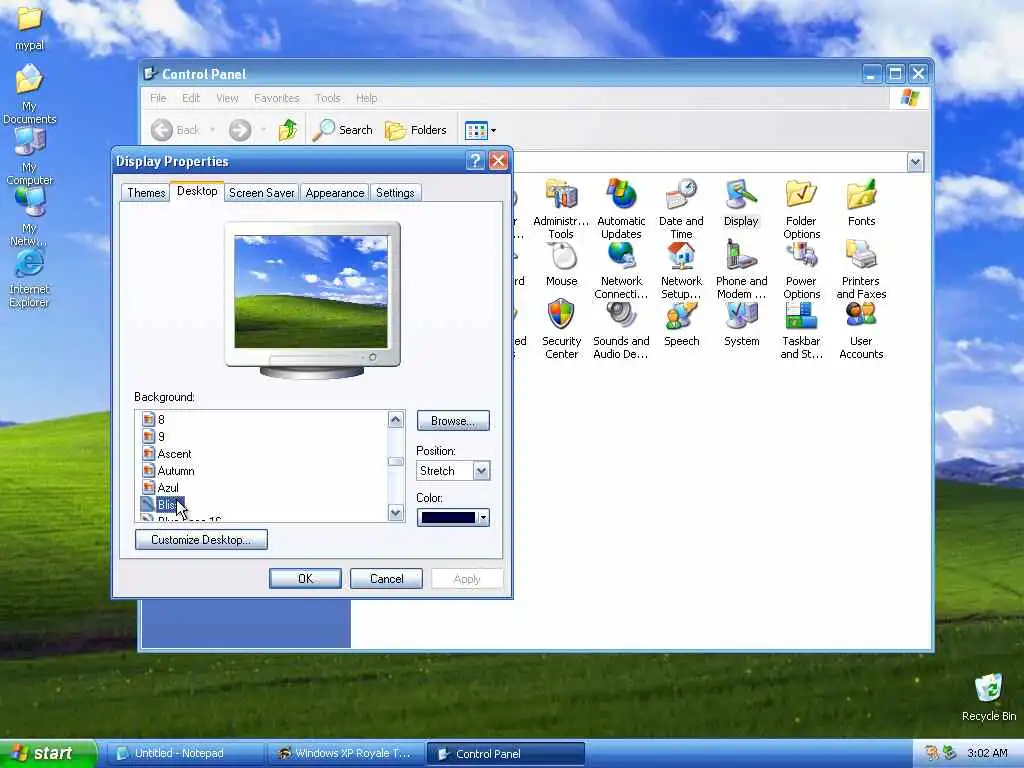Viewport: 1024px width, 768px height.
Task: Select background '8' in list
Action: tap(153, 419)
